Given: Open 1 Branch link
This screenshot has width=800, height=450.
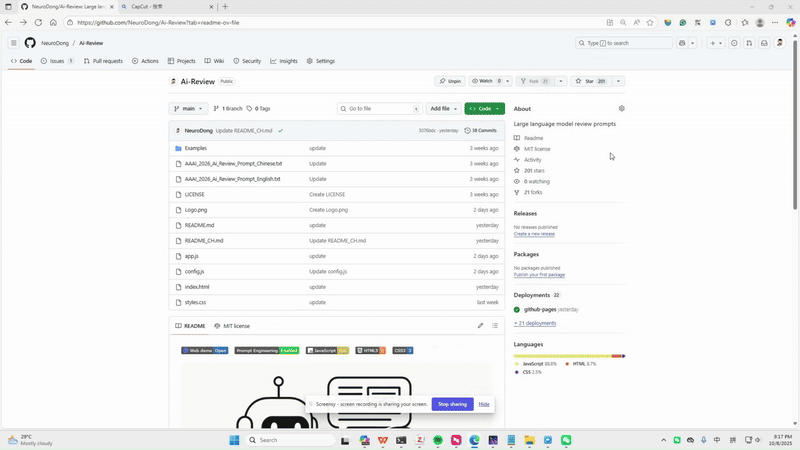Looking at the screenshot, I should click(228, 109).
